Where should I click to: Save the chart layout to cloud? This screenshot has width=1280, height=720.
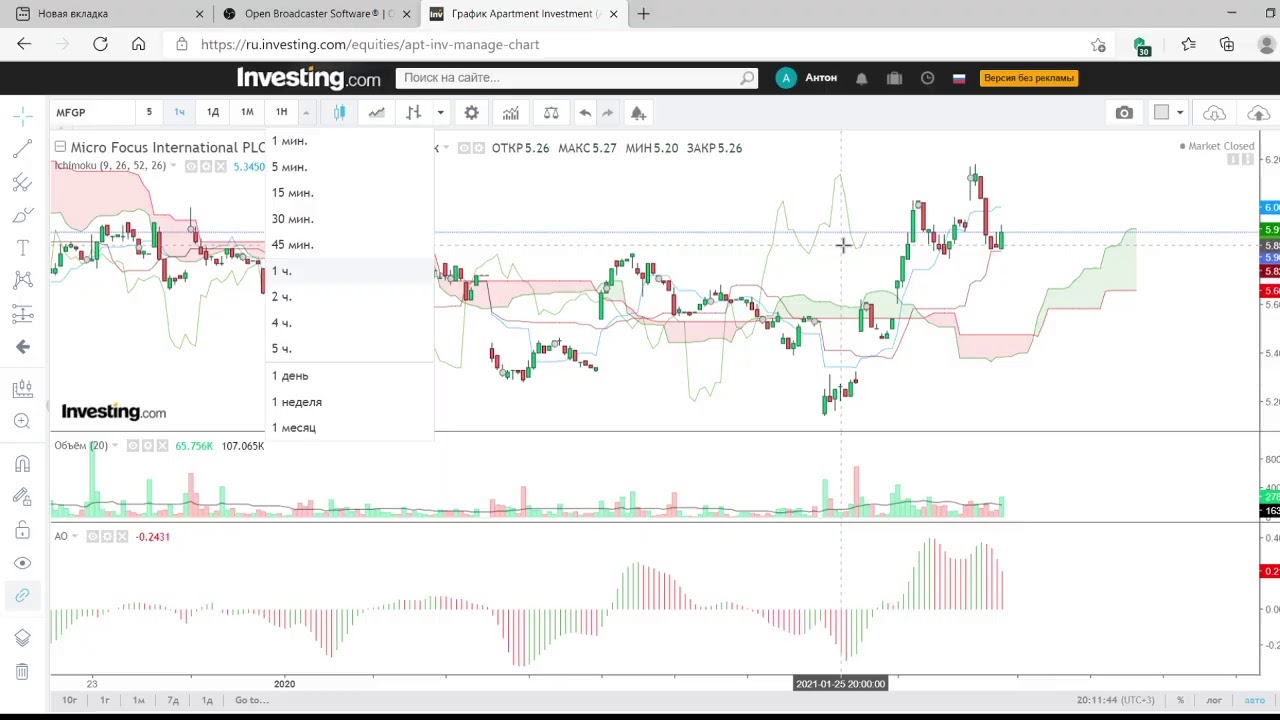1258,113
